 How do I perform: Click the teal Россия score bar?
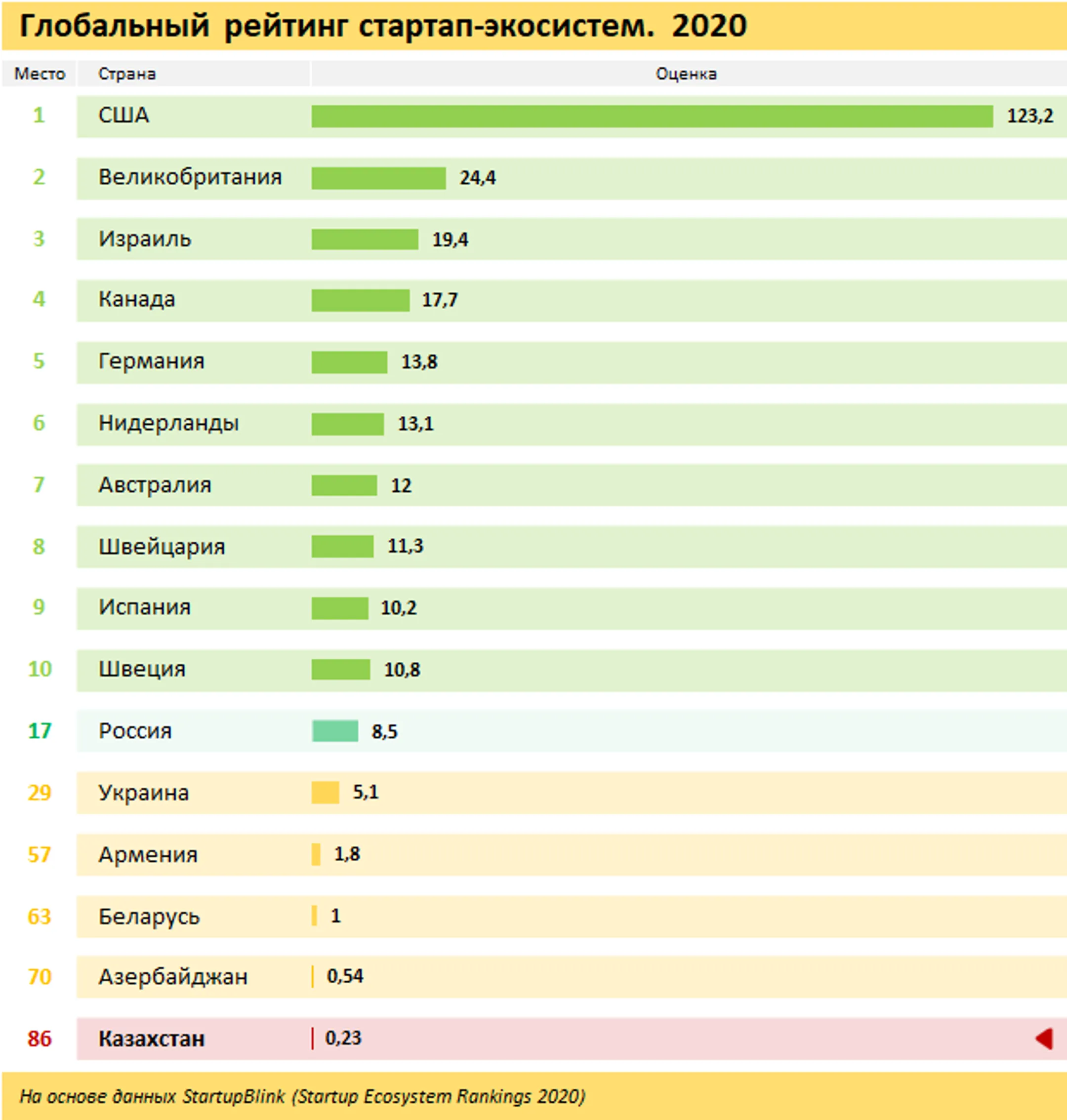click(335, 731)
